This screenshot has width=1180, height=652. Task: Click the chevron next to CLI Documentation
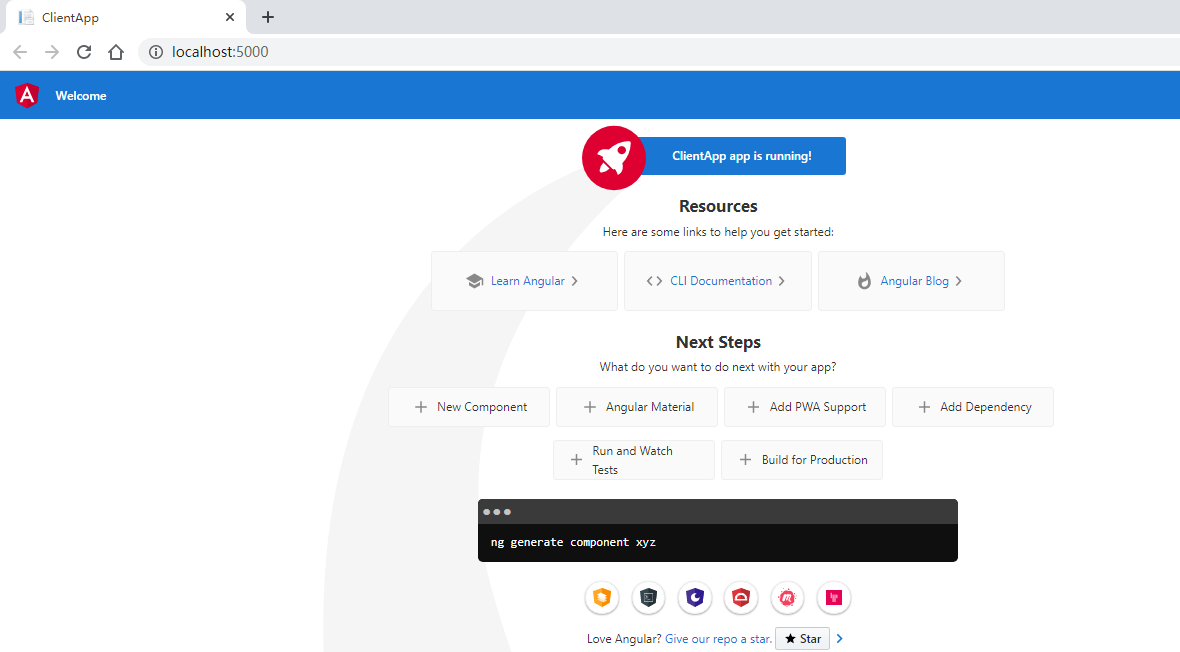782,281
